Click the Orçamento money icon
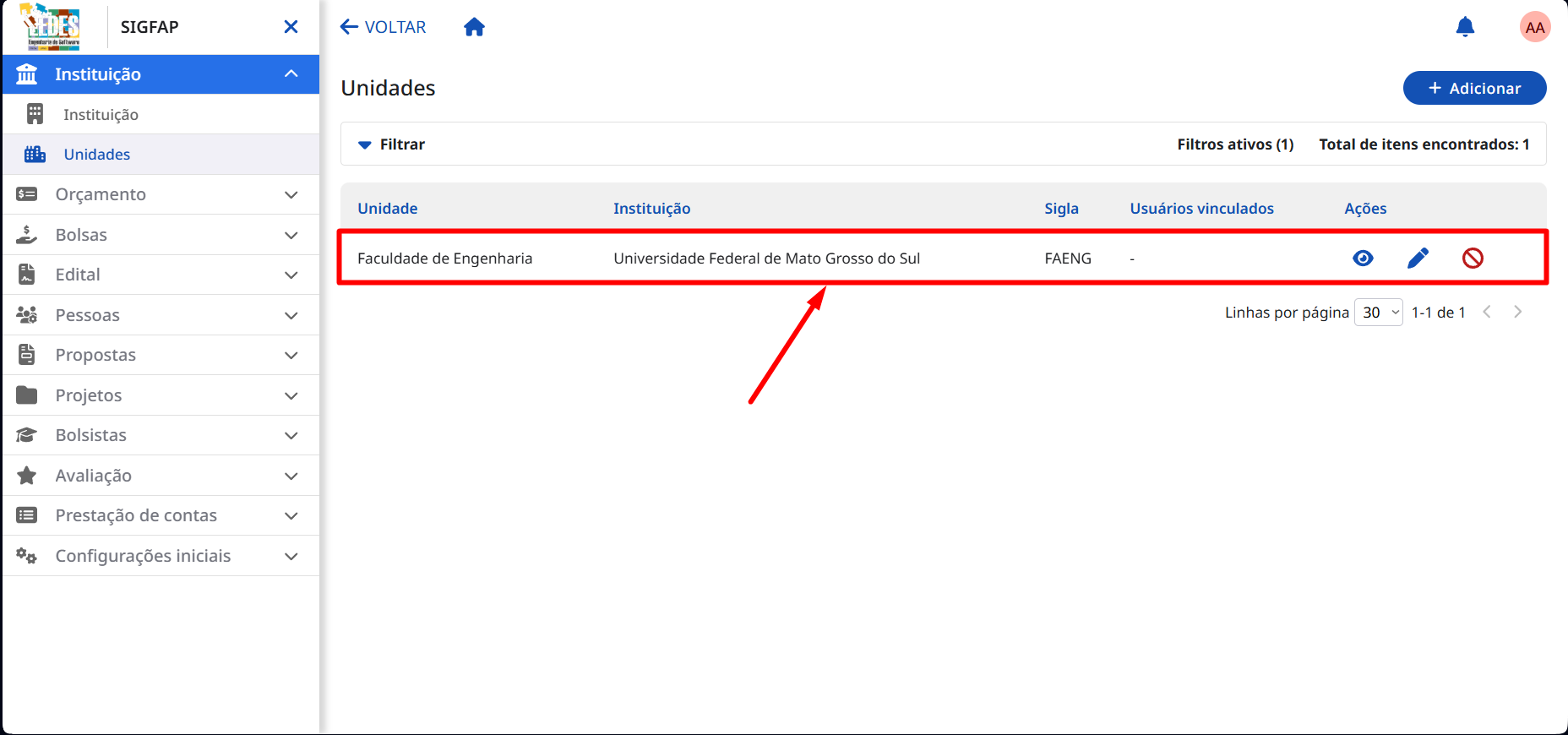The image size is (1568, 735). tap(27, 194)
